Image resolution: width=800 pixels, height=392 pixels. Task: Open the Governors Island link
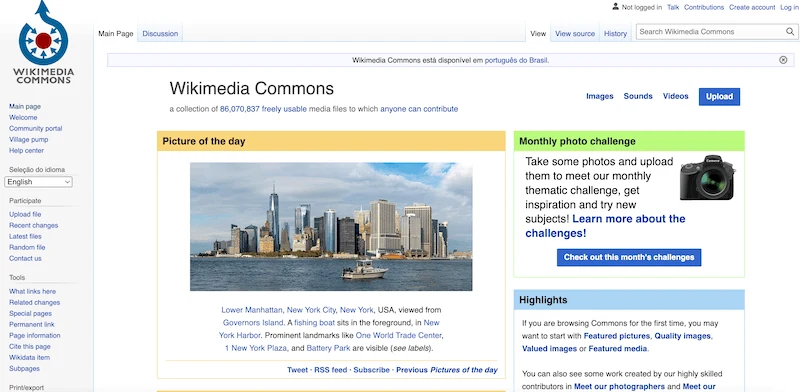click(x=253, y=323)
